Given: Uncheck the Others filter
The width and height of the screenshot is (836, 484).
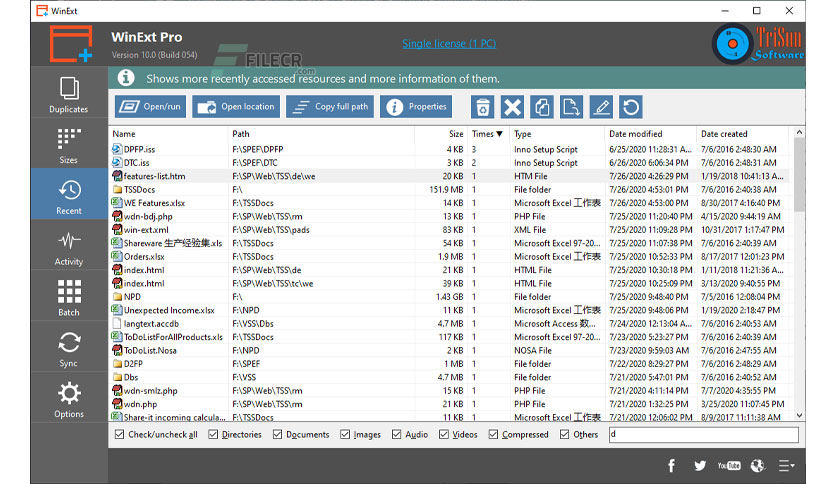Looking at the screenshot, I should (x=565, y=434).
